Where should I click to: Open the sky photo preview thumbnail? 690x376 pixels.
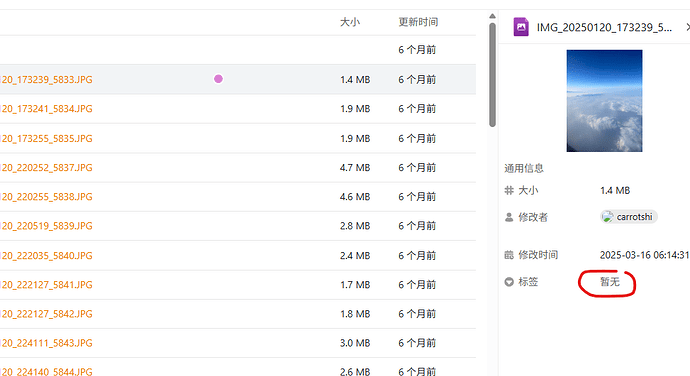pyautogui.click(x=604, y=101)
